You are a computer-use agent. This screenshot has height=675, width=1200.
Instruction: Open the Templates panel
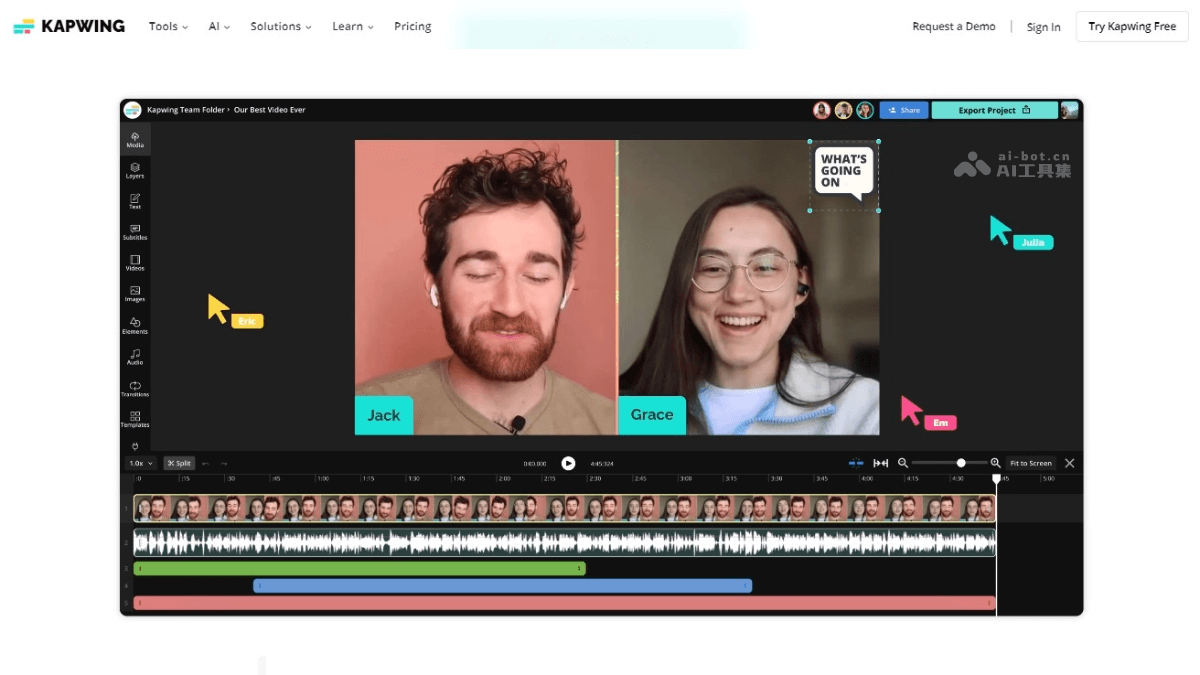click(135, 419)
